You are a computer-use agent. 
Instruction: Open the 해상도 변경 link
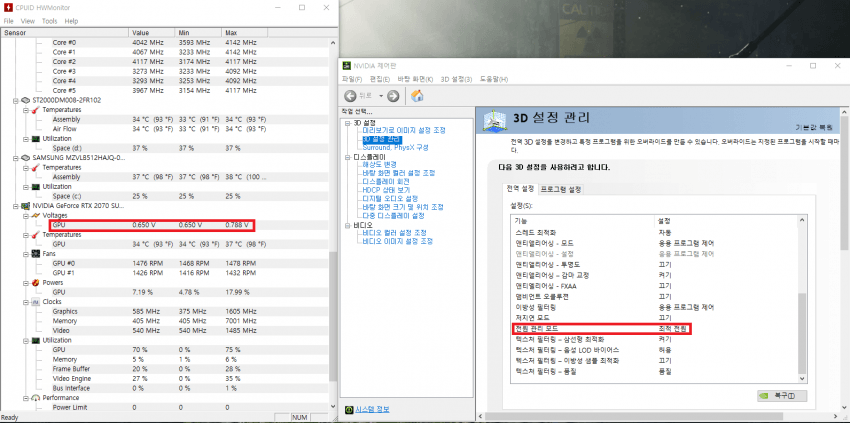(379, 164)
